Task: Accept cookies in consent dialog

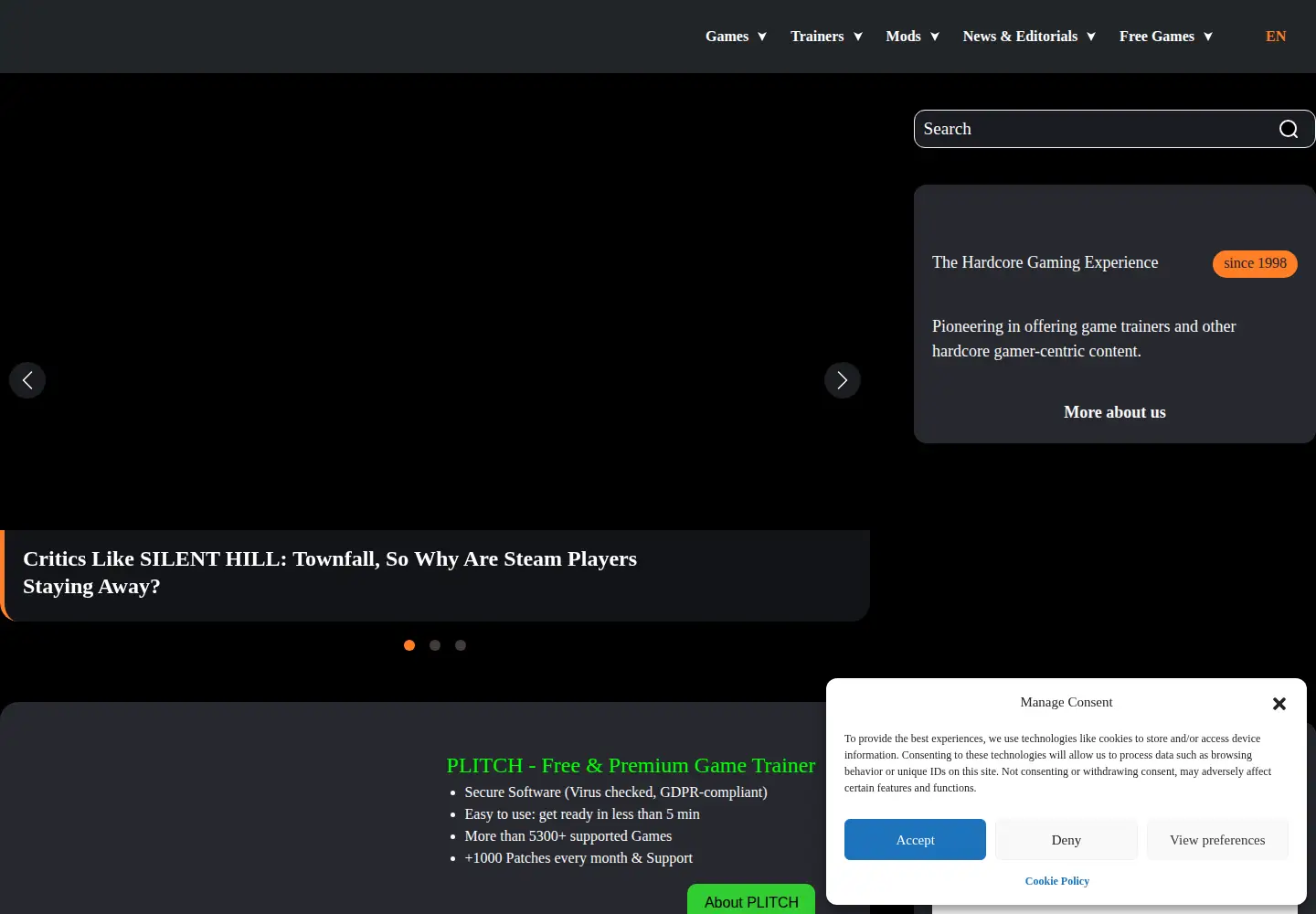Action: coord(915,840)
